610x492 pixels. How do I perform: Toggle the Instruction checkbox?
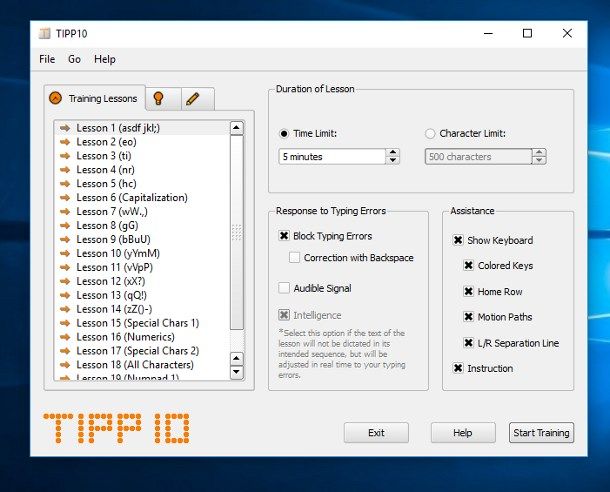(458, 368)
